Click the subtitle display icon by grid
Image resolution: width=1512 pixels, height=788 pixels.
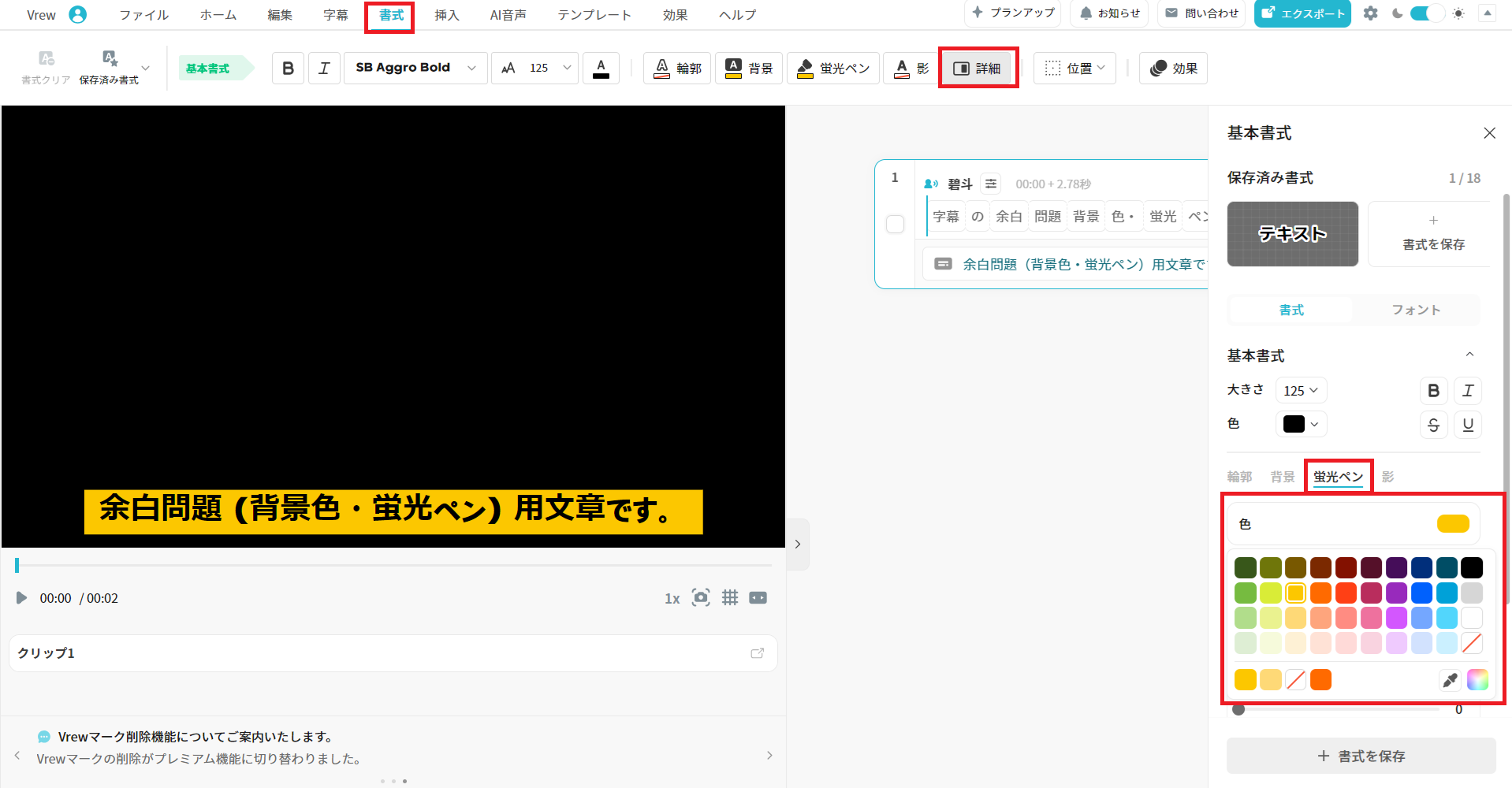(758, 597)
